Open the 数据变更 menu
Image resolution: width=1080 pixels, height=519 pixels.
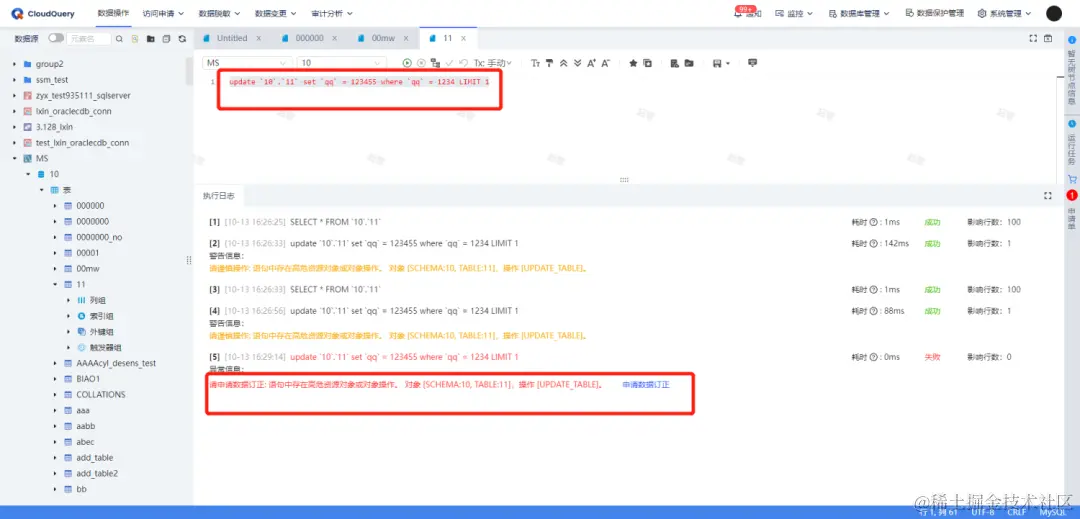coord(276,13)
